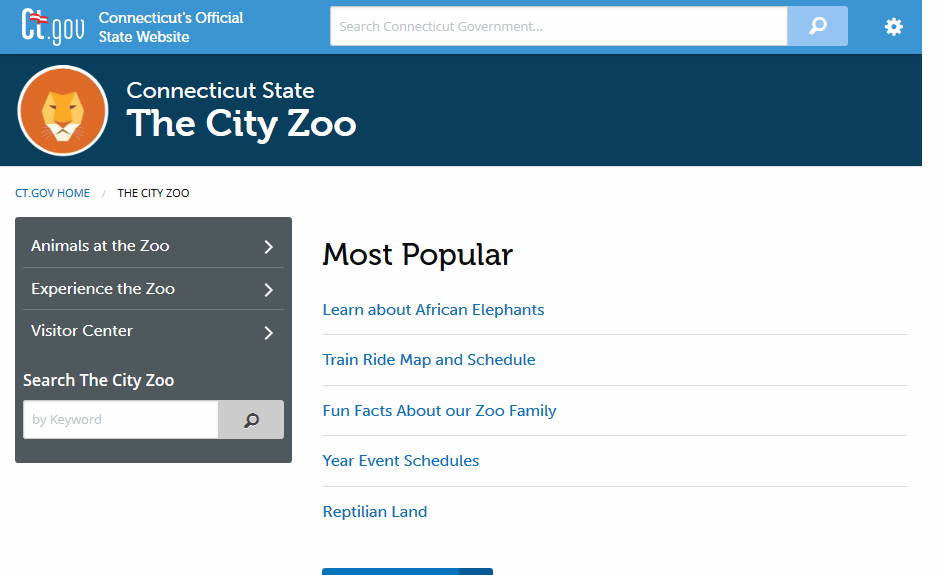Open the settings gear icon
This screenshot has width=939, height=575.
[893, 27]
